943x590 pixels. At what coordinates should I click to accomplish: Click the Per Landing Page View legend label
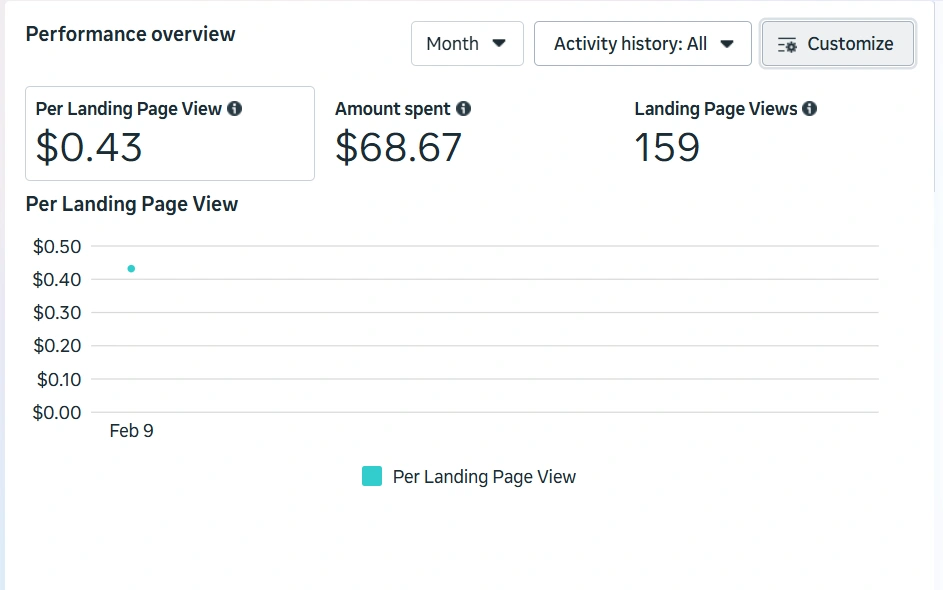tap(484, 477)
